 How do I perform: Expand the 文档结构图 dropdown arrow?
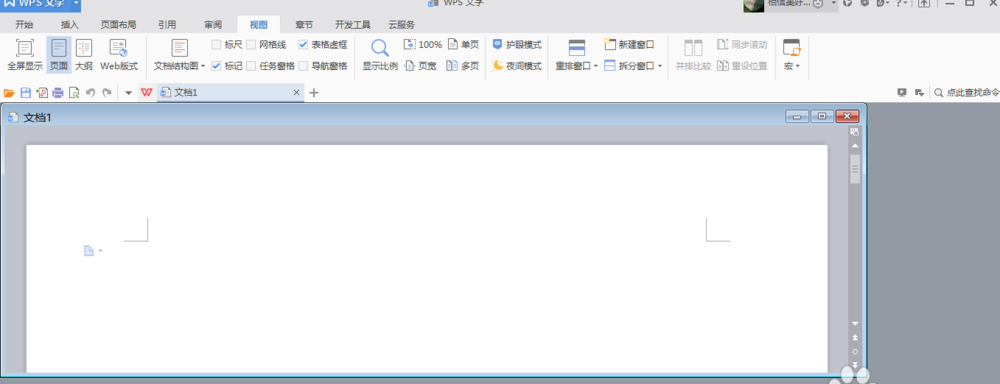tap(203, 66)
